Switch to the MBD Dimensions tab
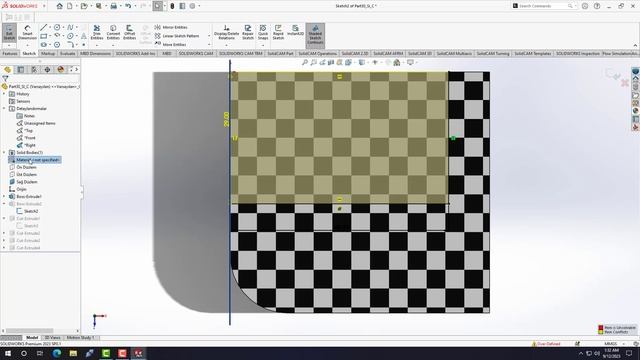 click(95, 53)
